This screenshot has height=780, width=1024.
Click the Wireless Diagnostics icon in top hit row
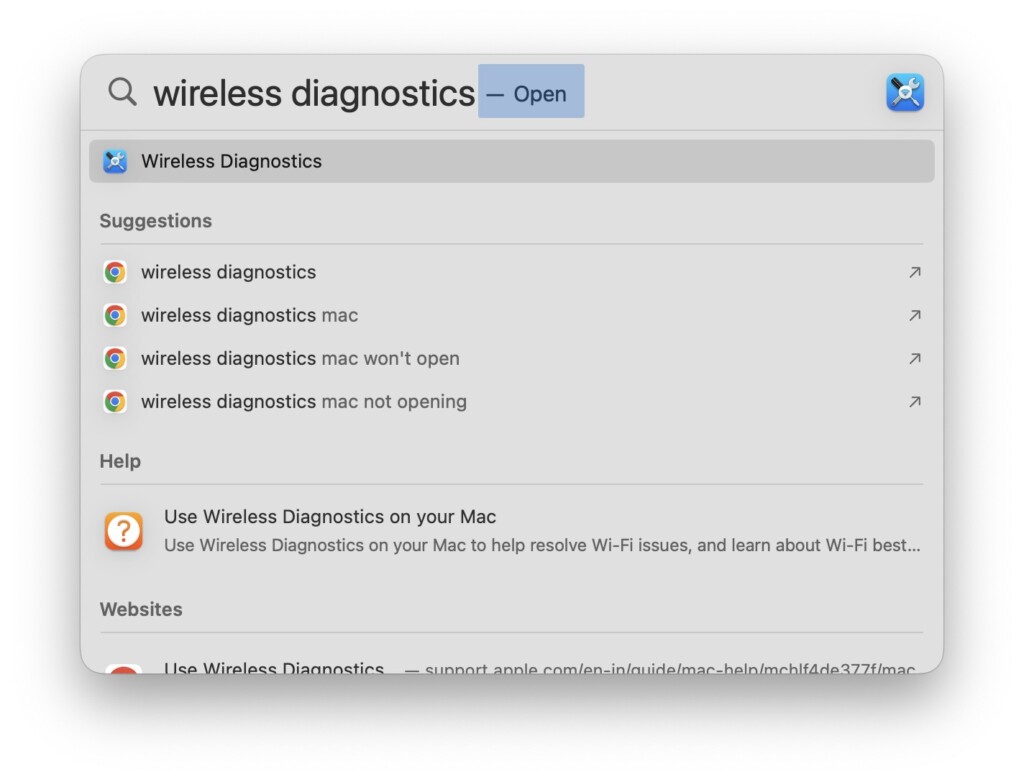pos(115,161)
